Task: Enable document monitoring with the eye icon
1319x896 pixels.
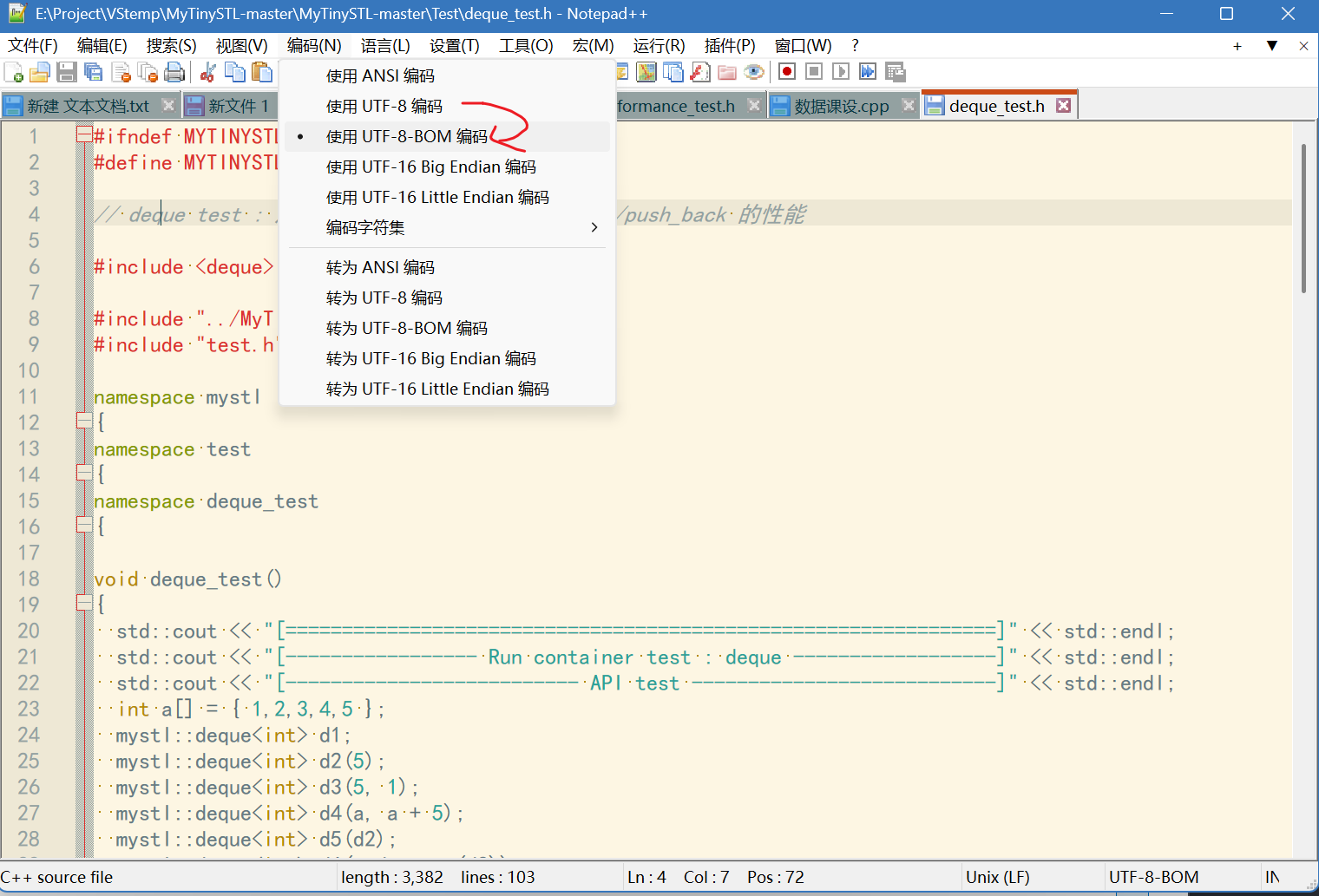Action: tap(754, 72)
